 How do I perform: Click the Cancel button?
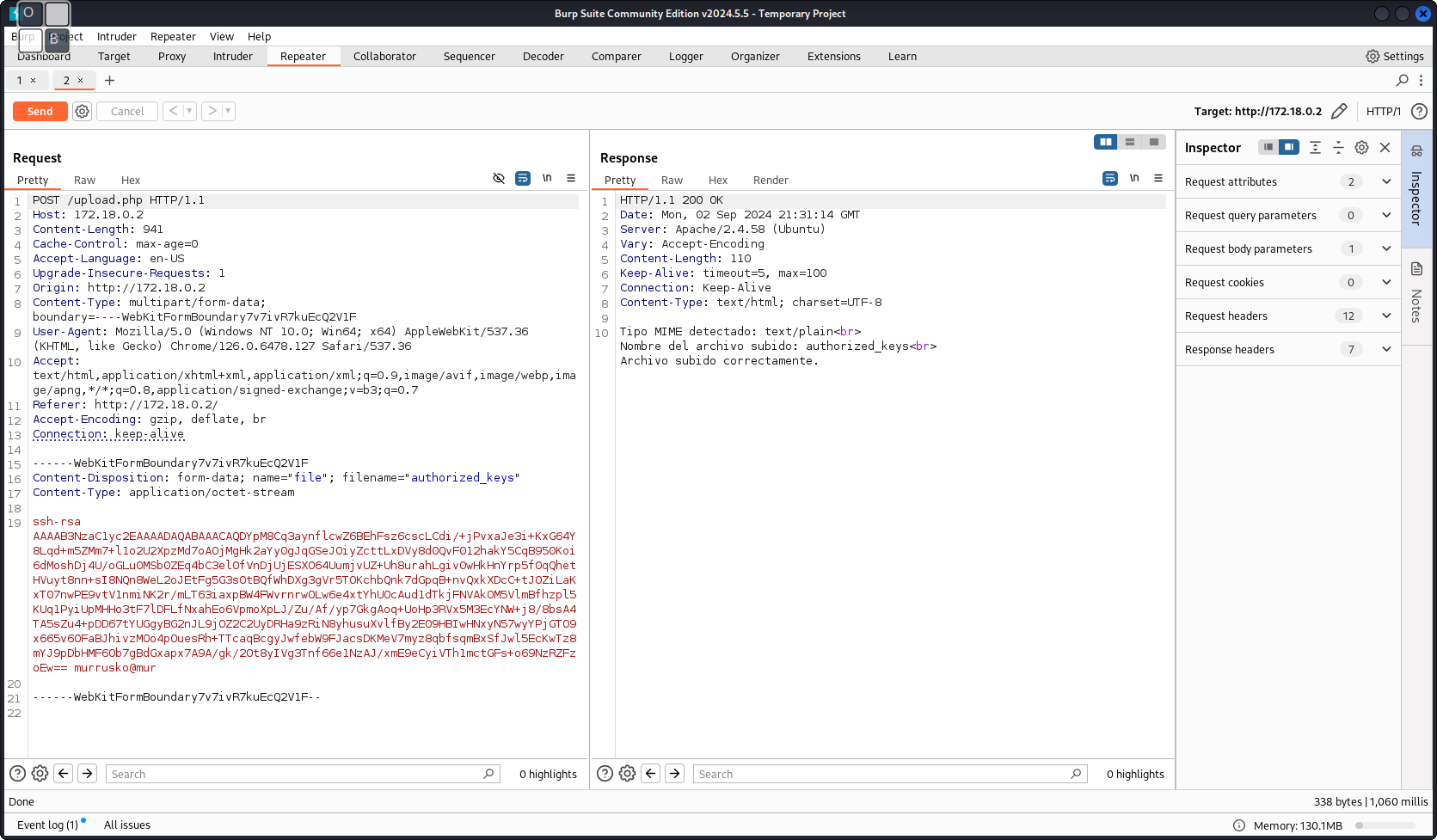(127, 111)
